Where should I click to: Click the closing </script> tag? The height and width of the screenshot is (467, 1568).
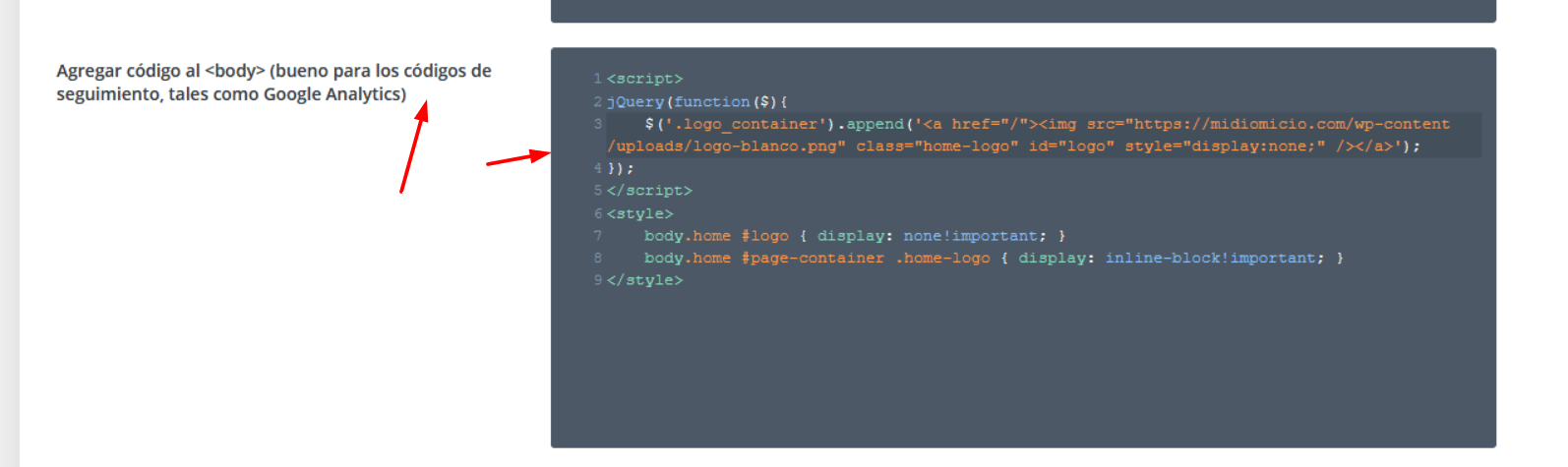coord(649,191)
